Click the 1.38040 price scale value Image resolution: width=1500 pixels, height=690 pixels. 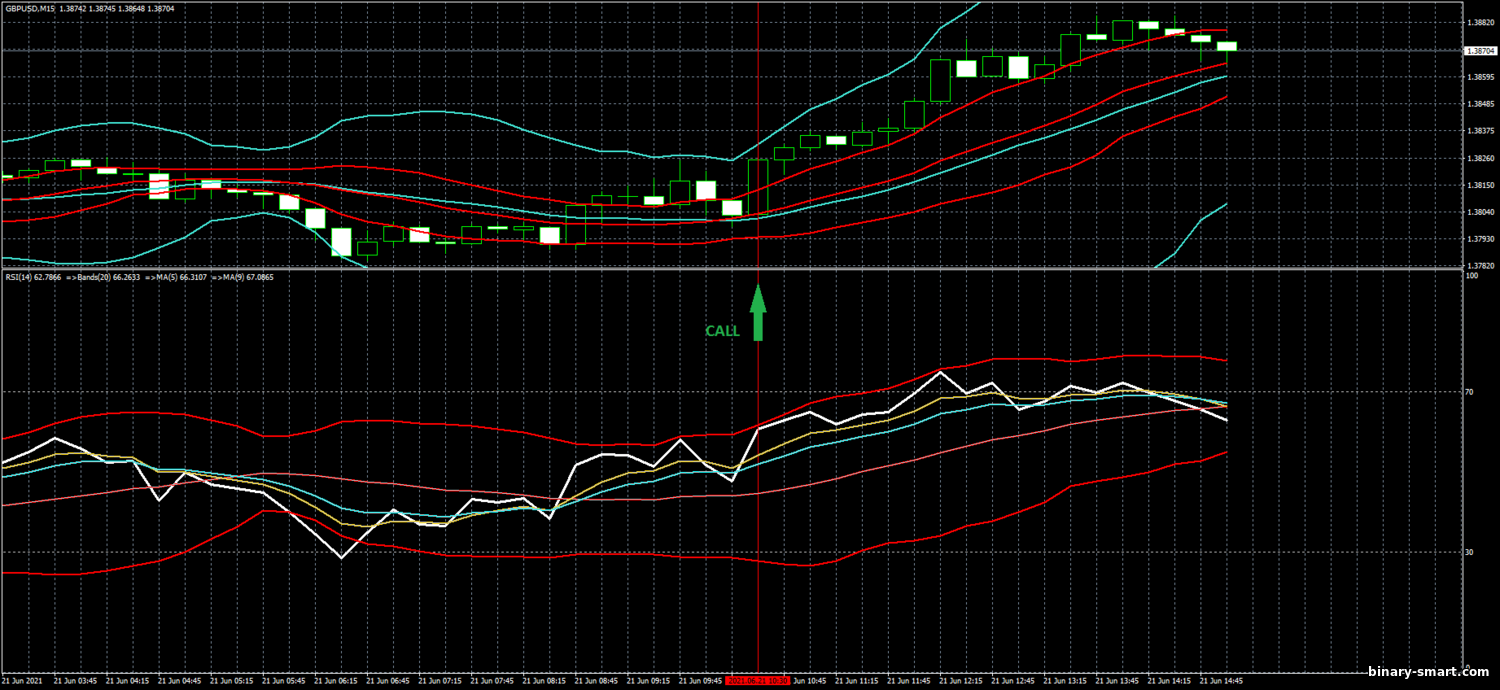point(1480,212)
